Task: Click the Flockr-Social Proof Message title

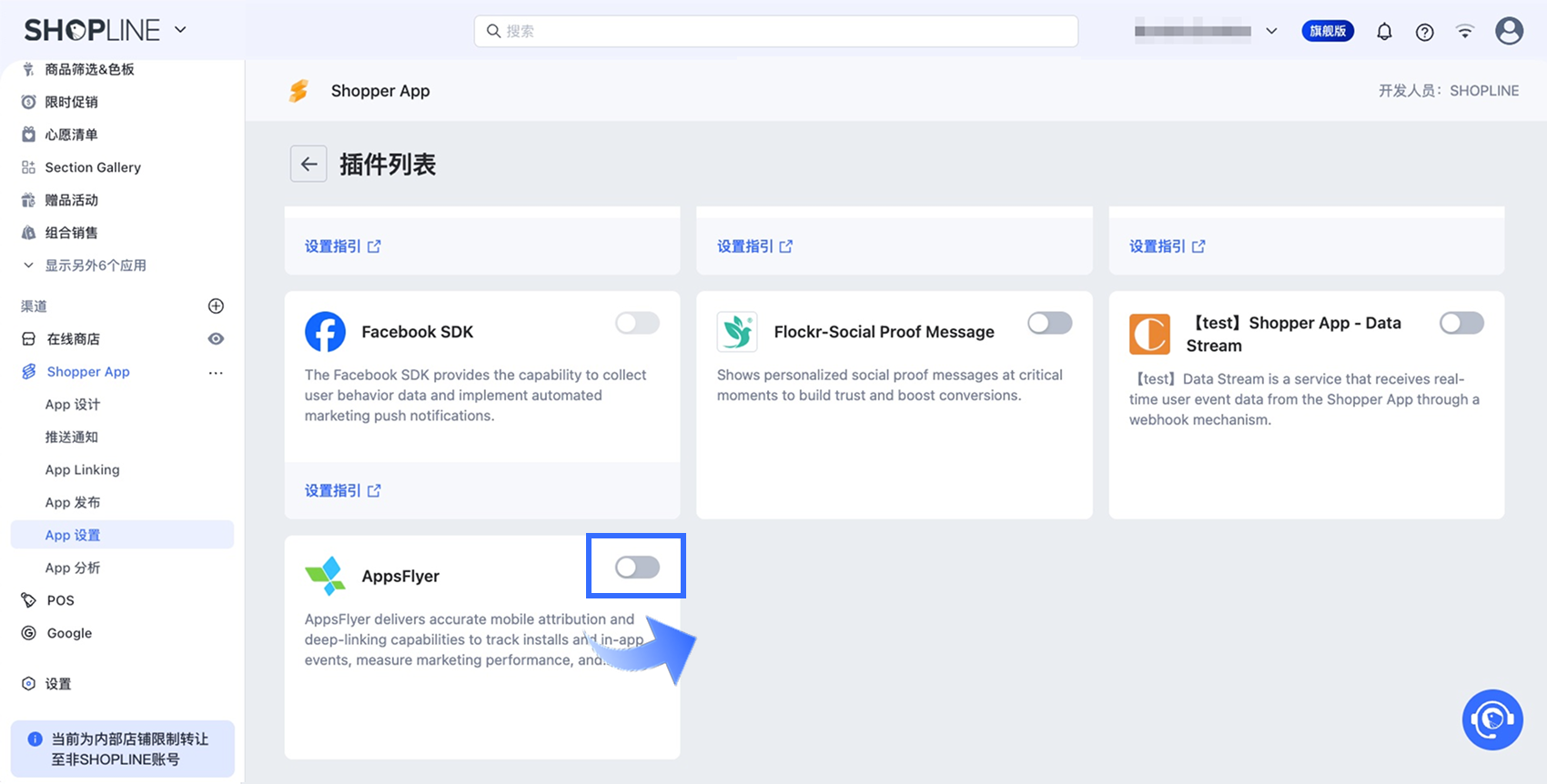Action: pyautogui.click(x=885, y=332)
